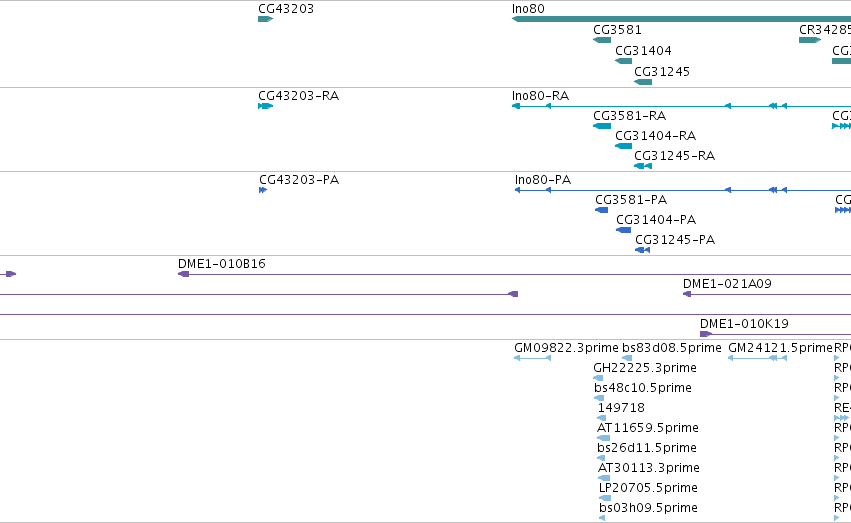Image resolution: width=851 pixels, height=523 pixels.
Task: Click the DME1-021A09 clone label
Action: (x=727, y=284)
